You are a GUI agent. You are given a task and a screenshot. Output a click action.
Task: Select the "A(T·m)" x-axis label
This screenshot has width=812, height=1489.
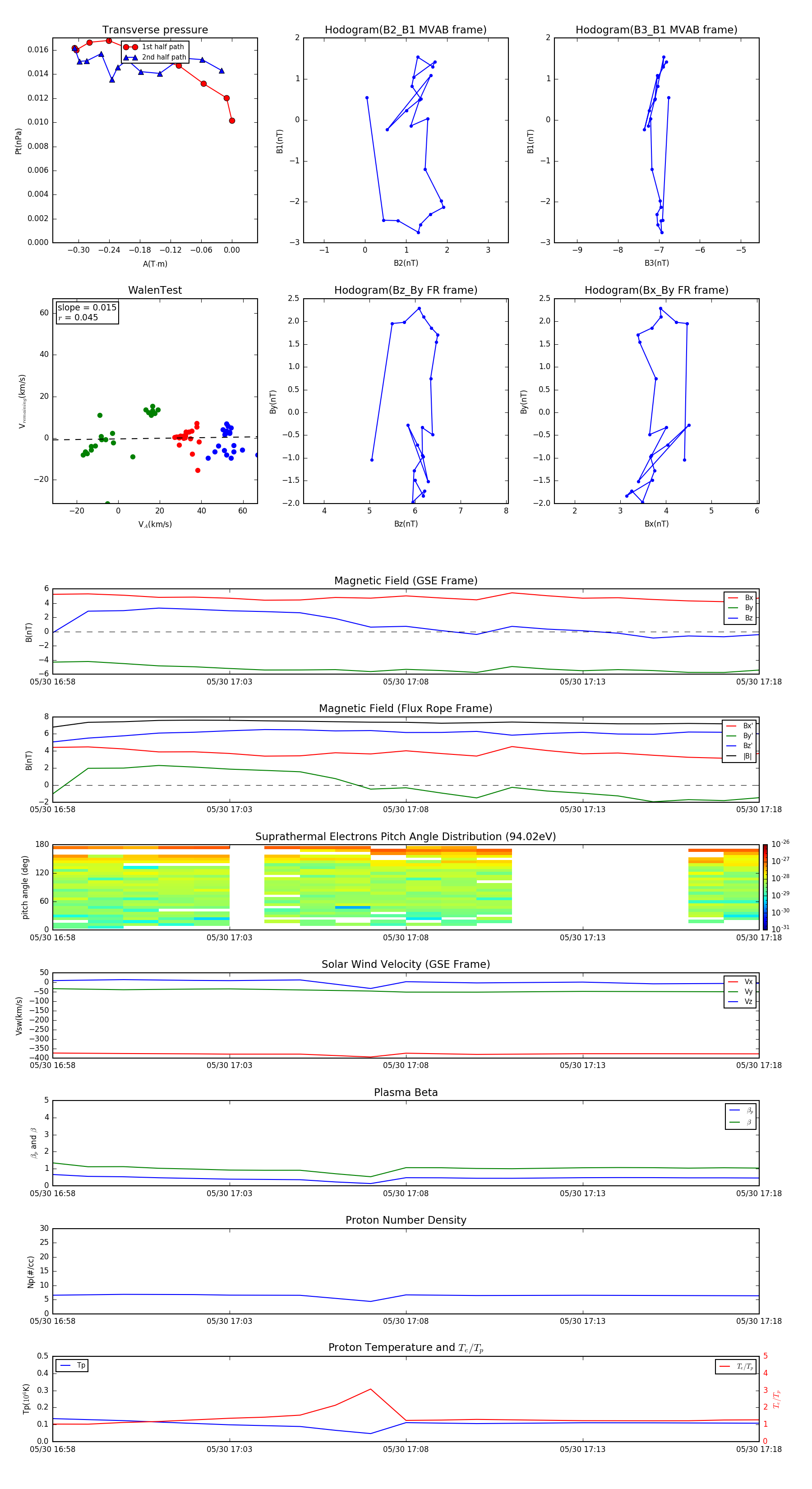(x=155, y=264)
